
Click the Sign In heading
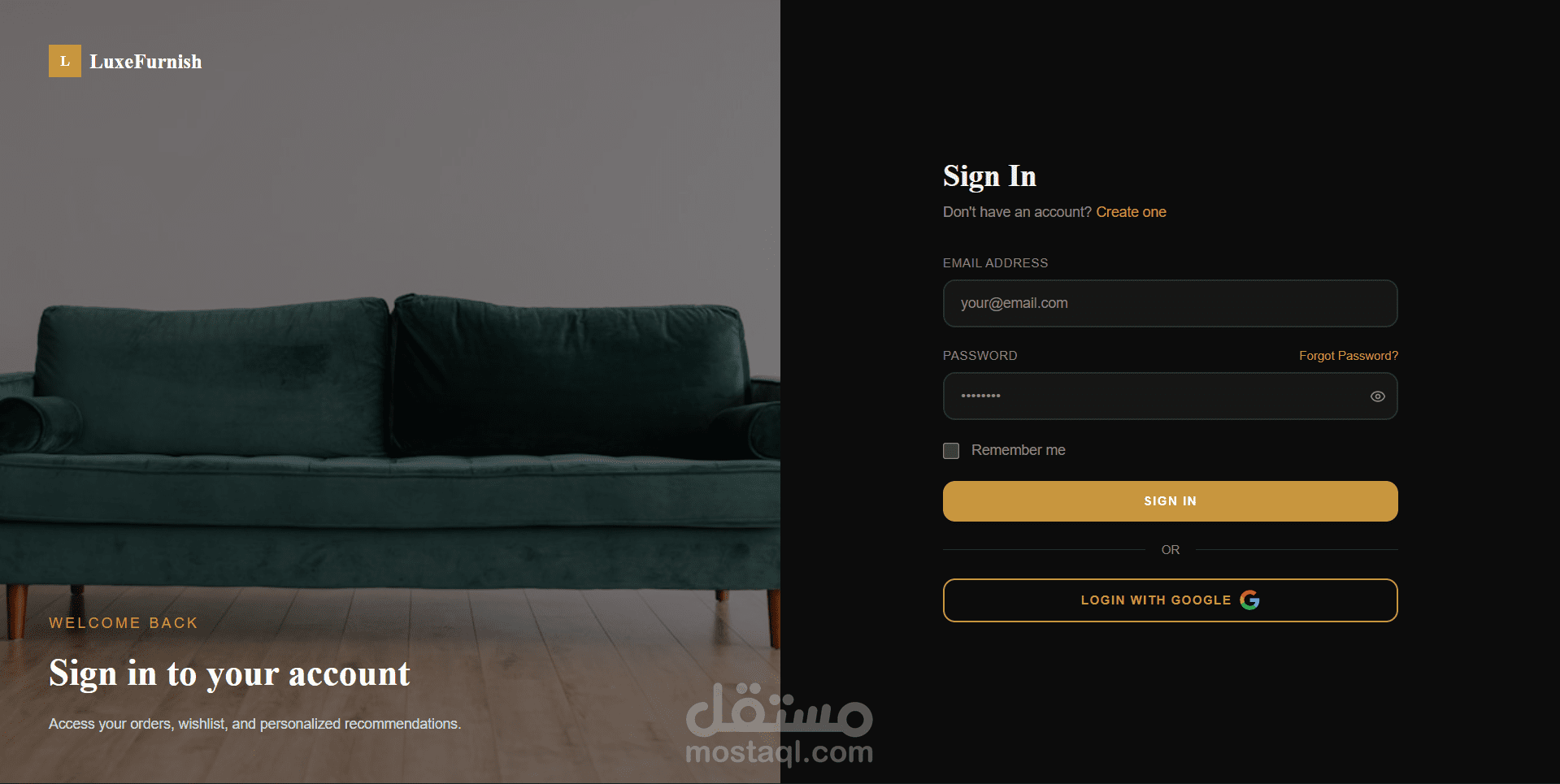click(989, 176)
